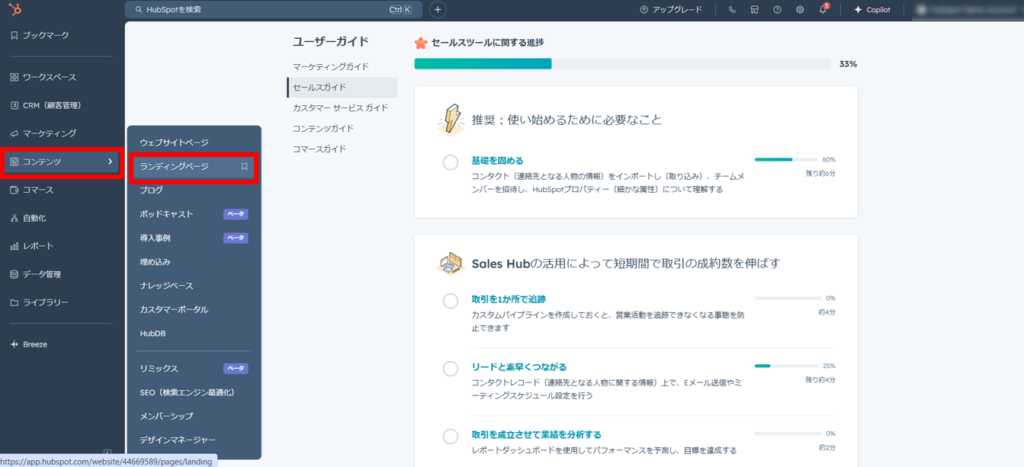Select リミックス in the submenu

(159, 368)
